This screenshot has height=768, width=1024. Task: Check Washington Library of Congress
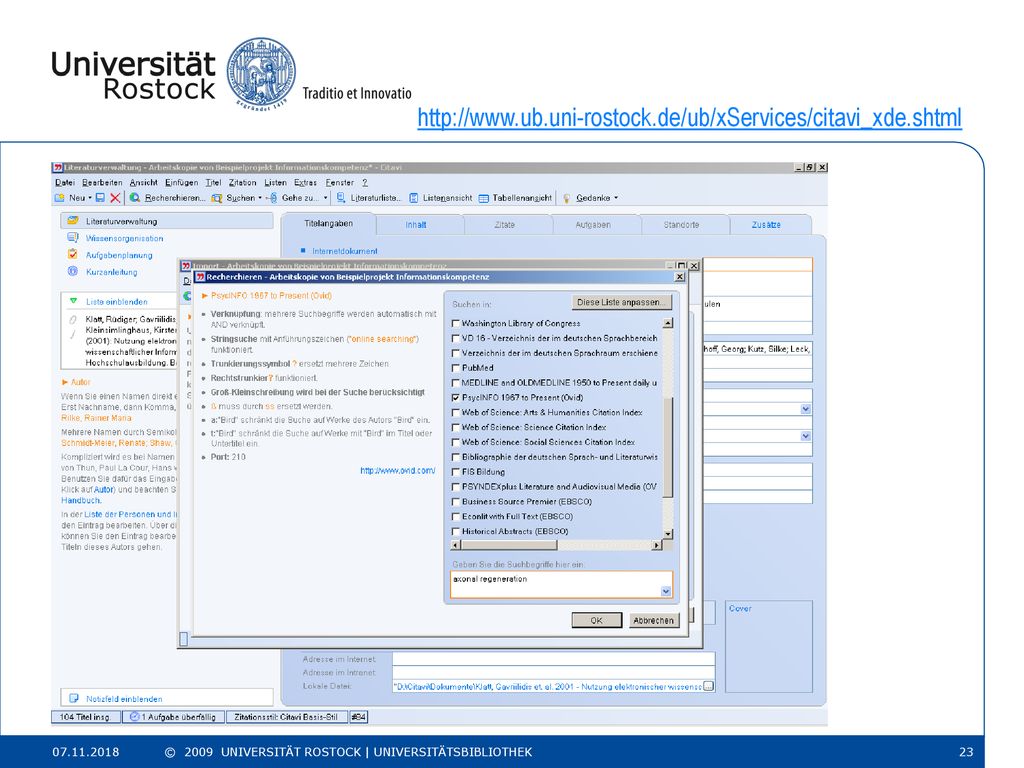tap(456, 323)
